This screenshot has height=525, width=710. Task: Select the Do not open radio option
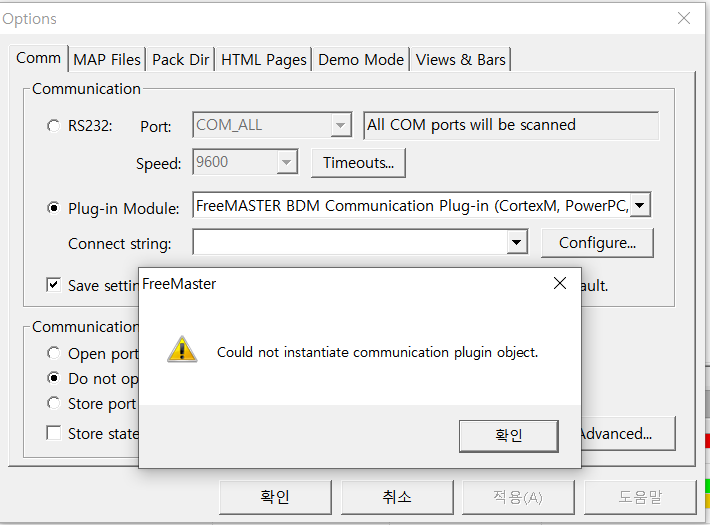[x=53, y=378]
